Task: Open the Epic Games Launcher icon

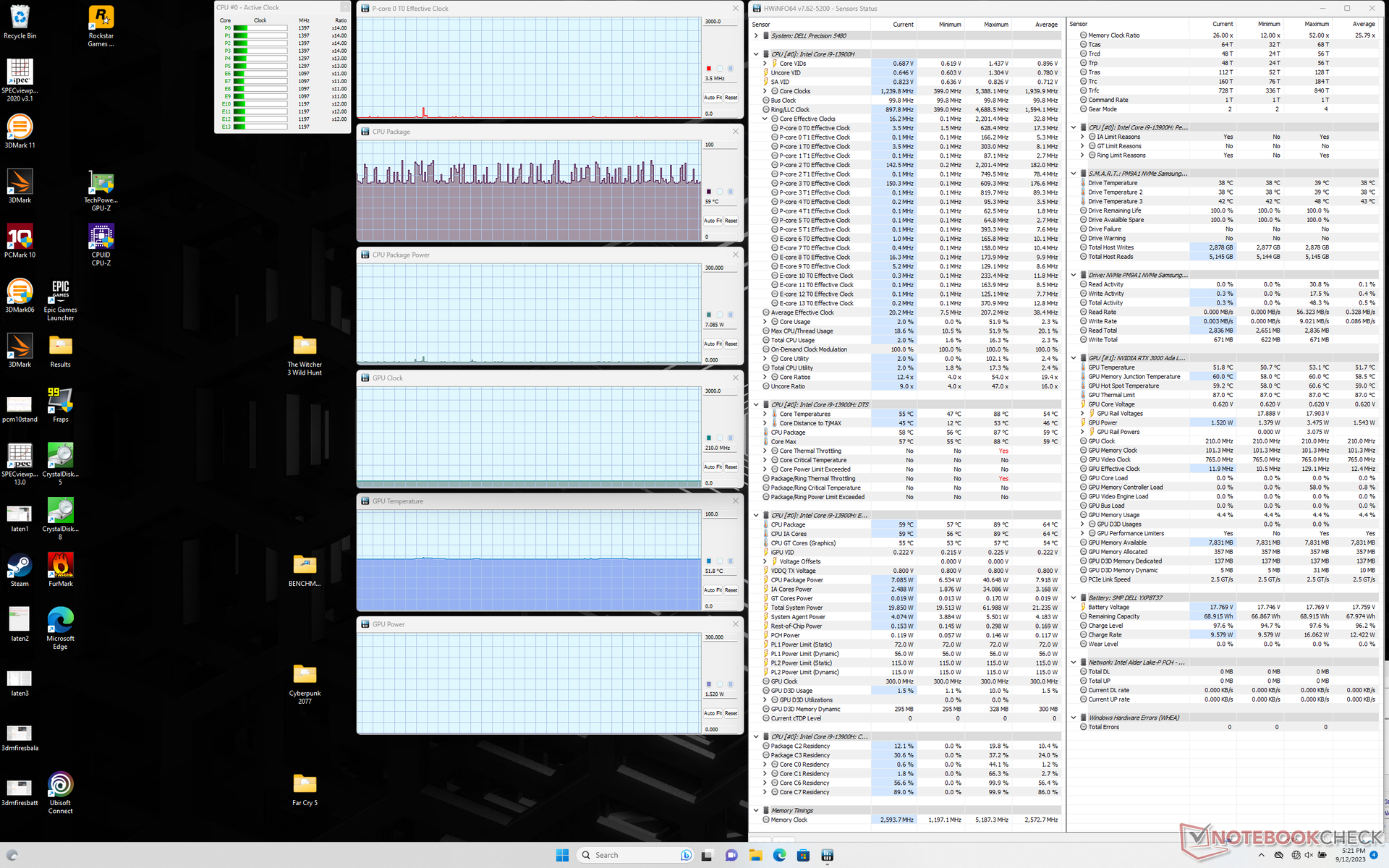Action: click(x=61, y=299)
